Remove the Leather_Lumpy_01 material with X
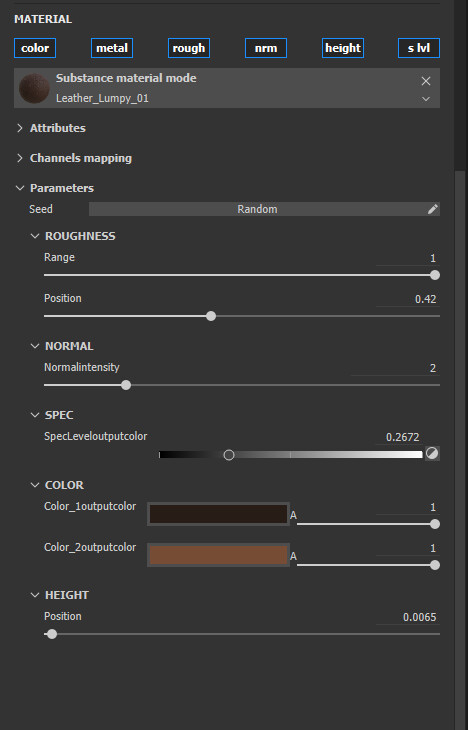 click(426, 81)
